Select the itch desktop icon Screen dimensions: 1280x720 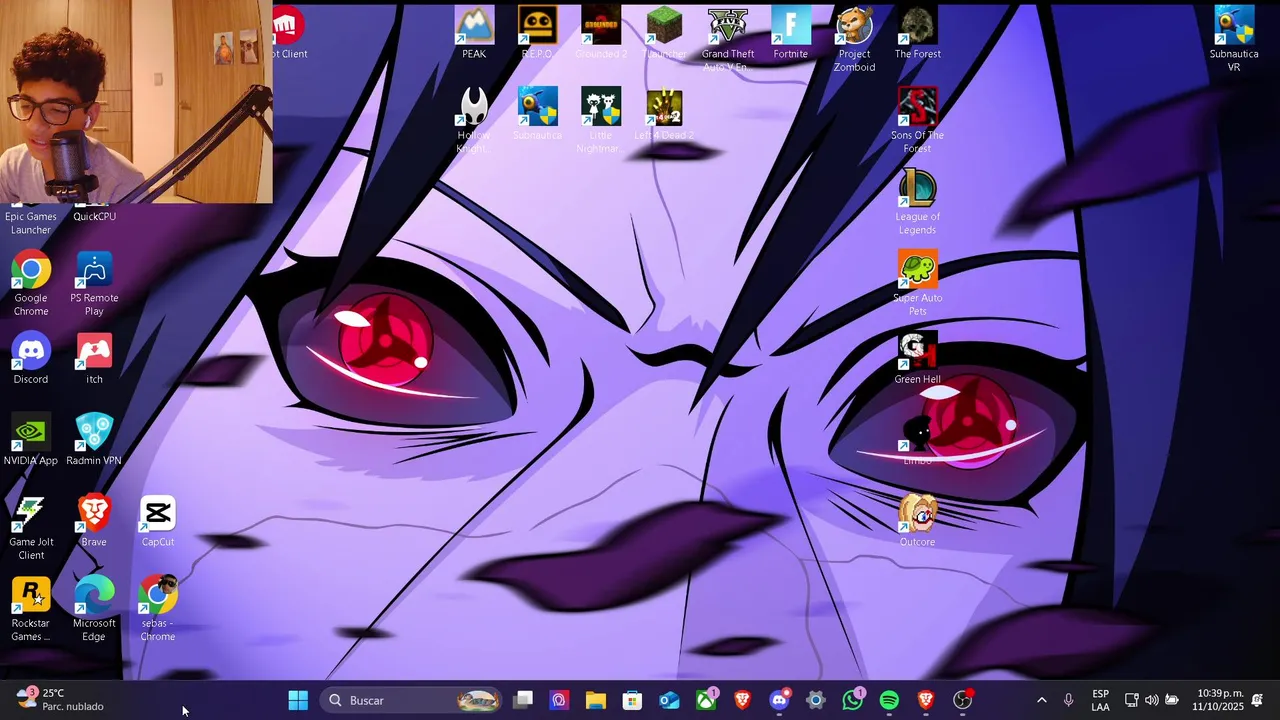pos(94,357)
